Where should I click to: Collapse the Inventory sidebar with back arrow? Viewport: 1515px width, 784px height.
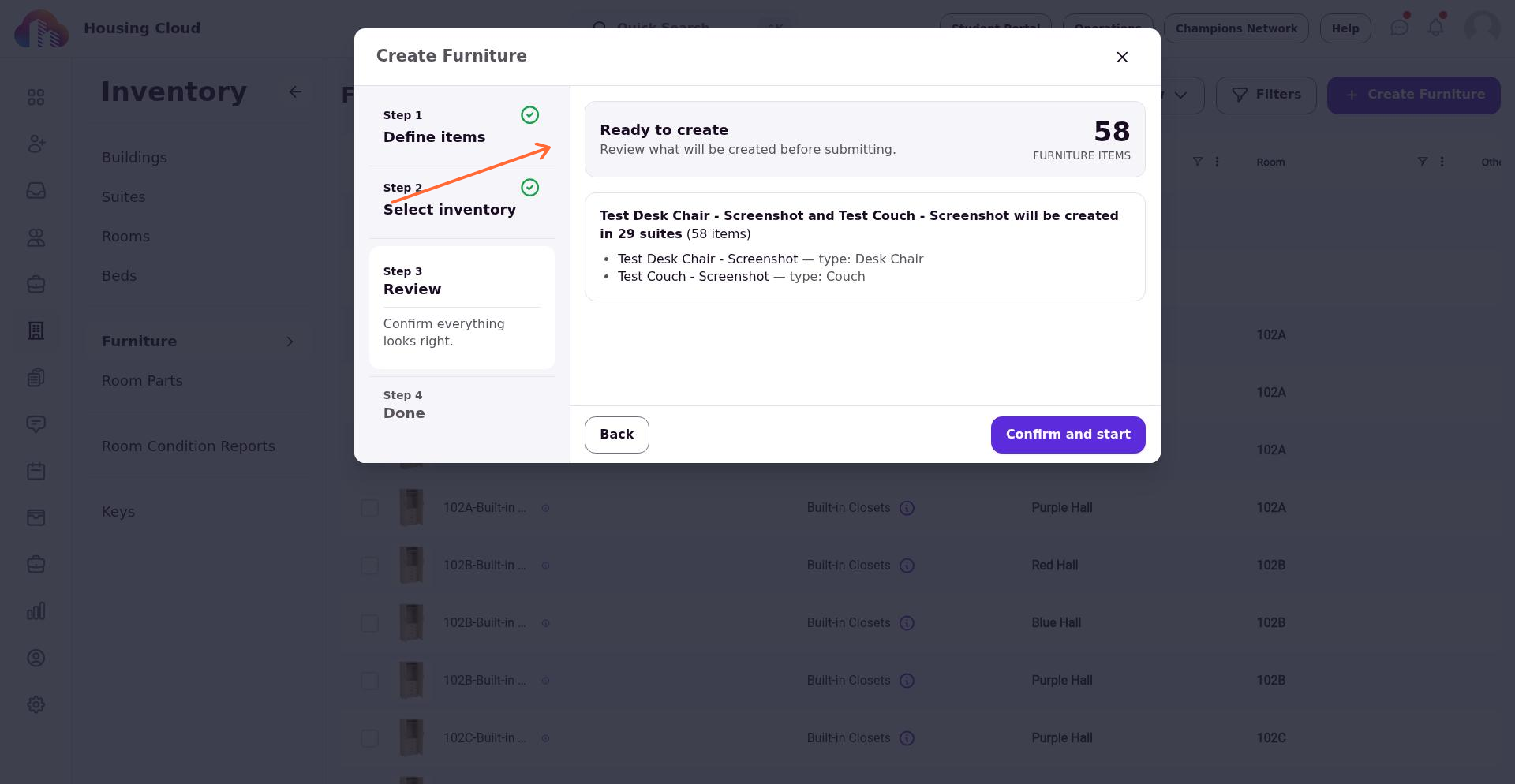295,92
